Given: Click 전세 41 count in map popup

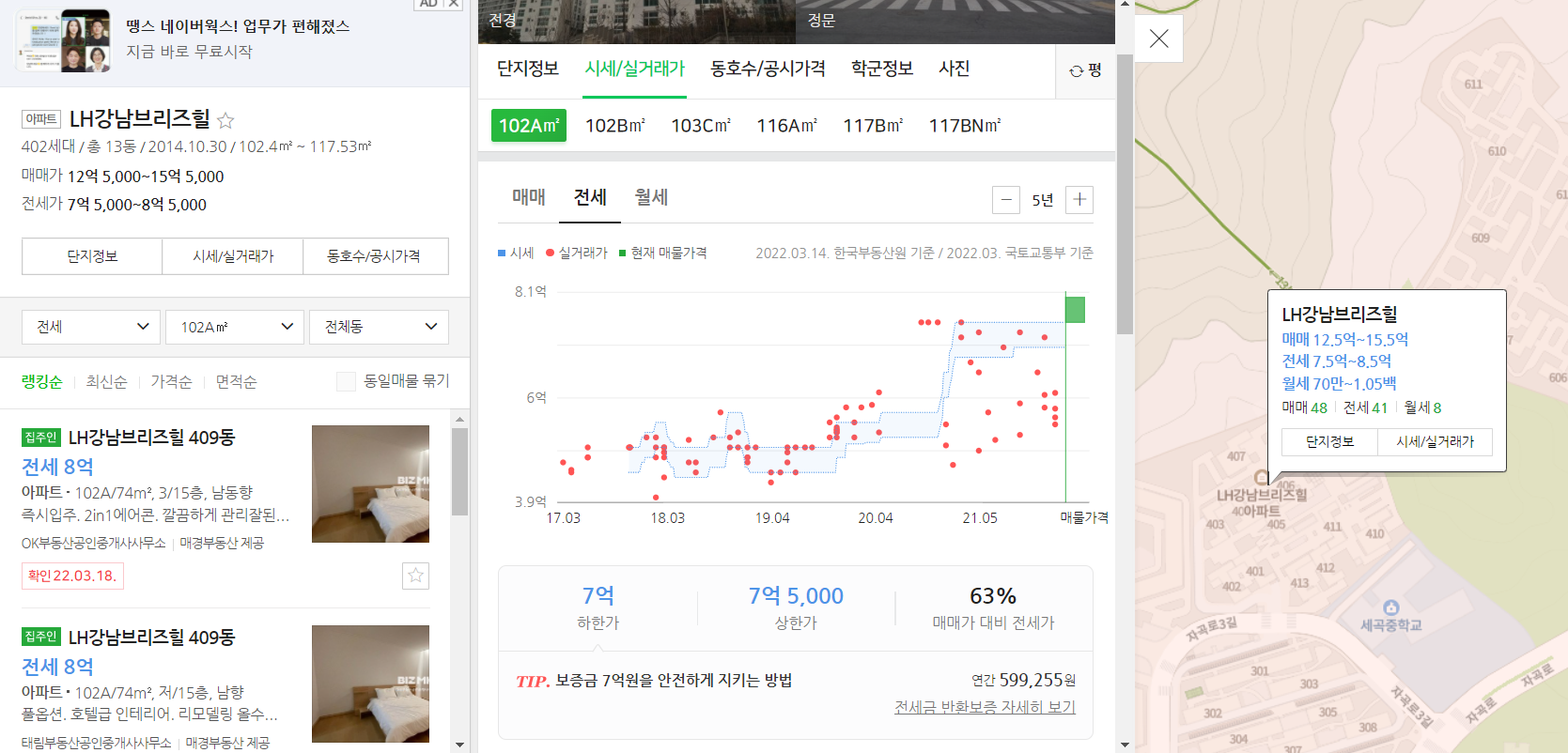Looking at the screenshot, I should pos(1366,407).
